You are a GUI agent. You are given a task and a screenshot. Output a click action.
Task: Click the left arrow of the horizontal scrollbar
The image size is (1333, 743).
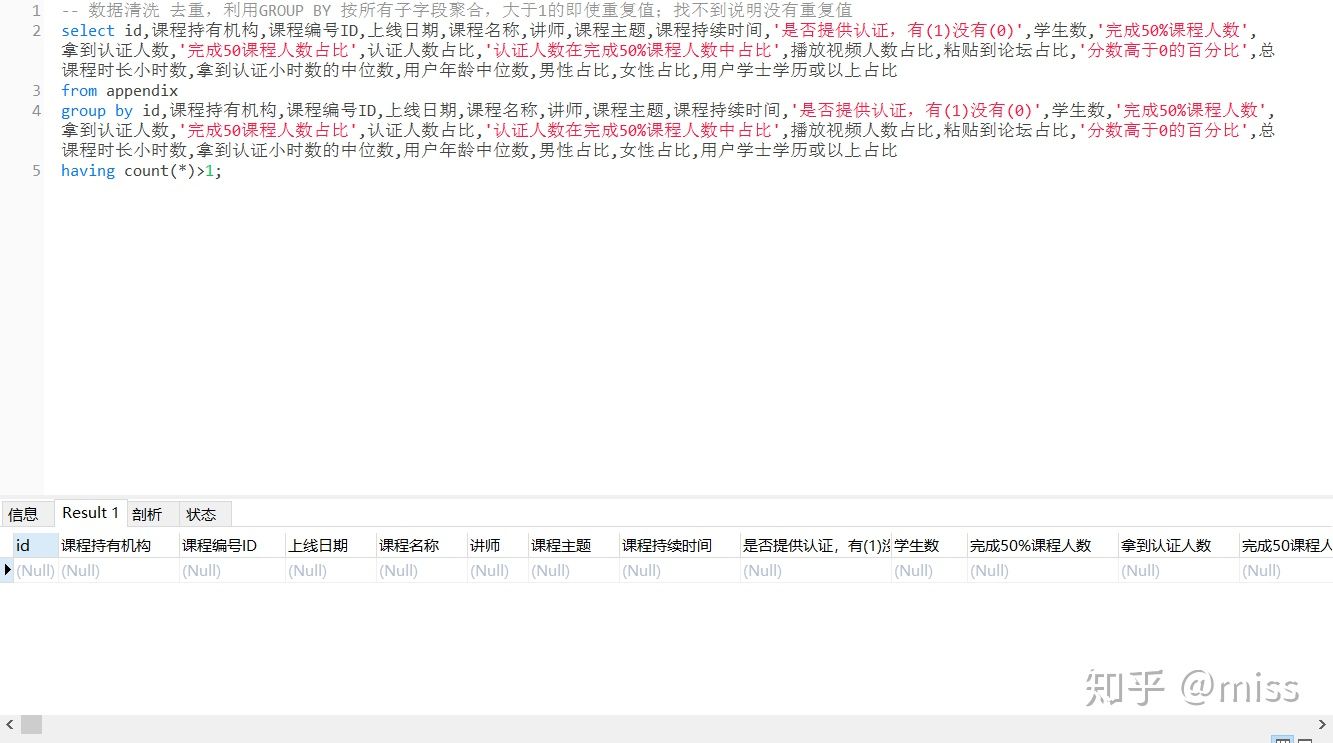point(8,723)
